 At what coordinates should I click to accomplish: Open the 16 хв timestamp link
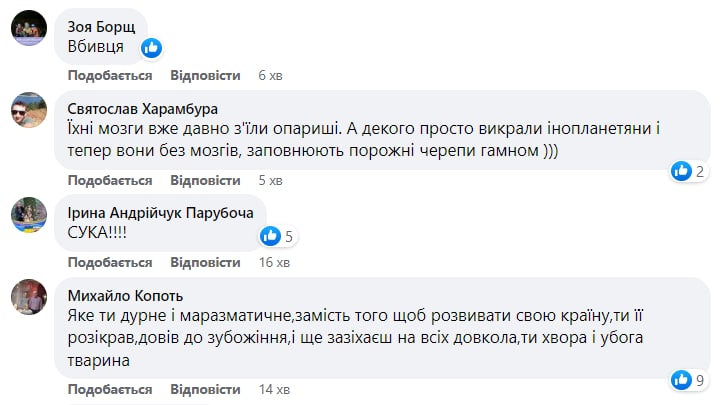(x=274, y=263)
